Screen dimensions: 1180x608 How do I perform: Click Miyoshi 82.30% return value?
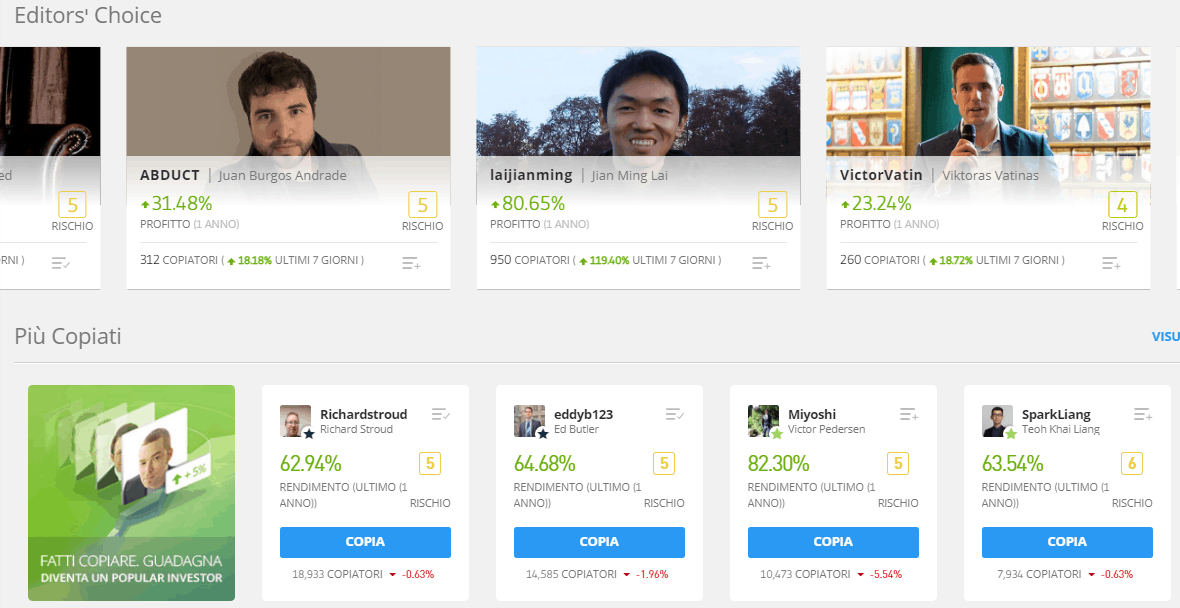point(778,463)
